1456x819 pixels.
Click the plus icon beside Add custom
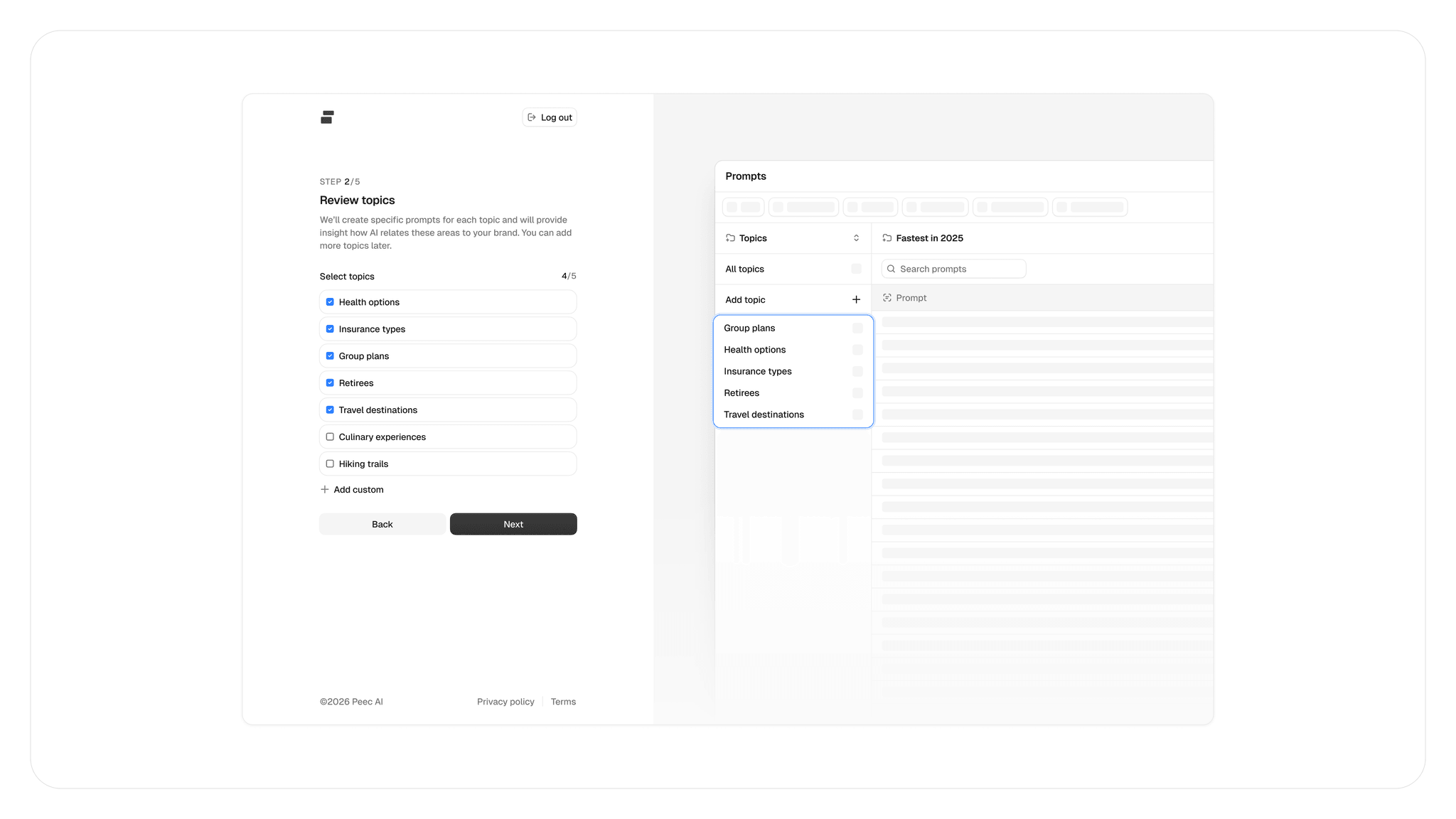click(325, 490)
